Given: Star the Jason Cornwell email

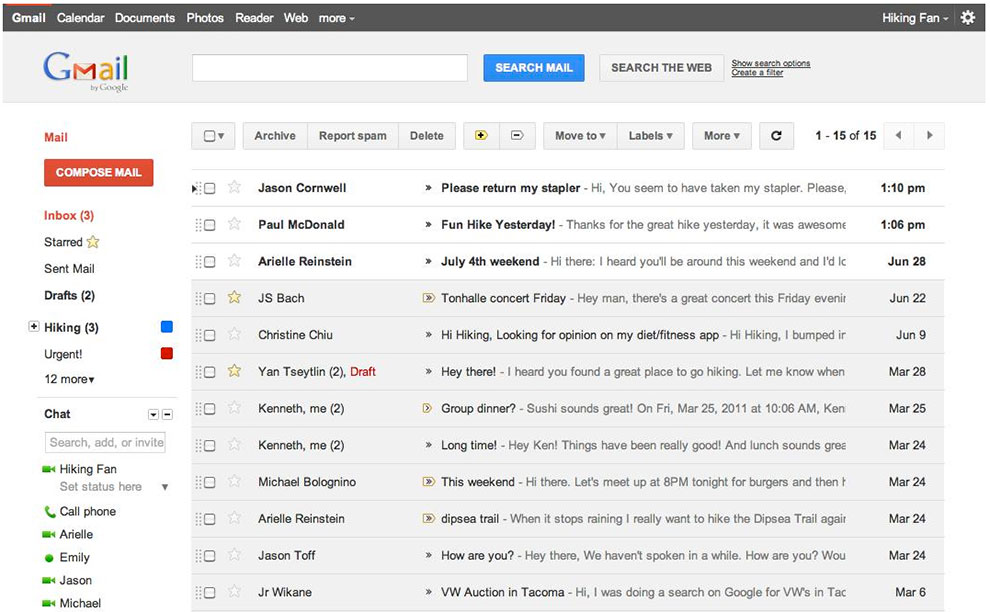Looking at the screenshot, I should tap(234, 187).
